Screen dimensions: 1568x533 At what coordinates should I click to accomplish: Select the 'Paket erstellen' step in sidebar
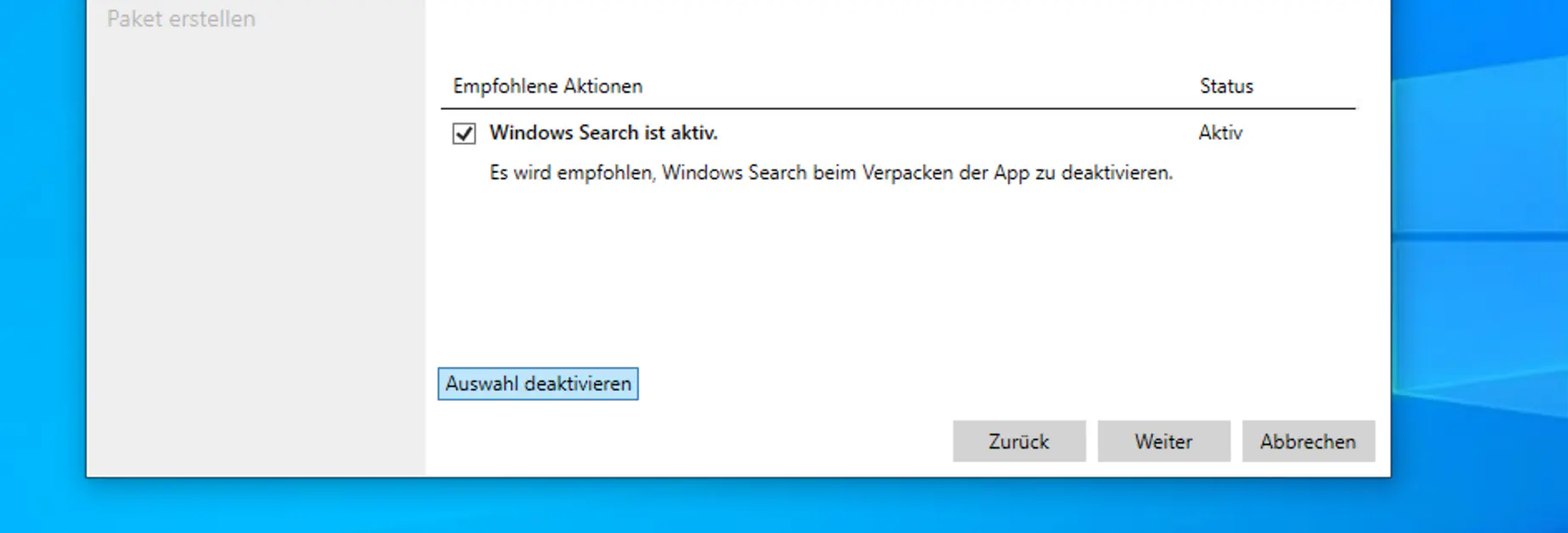pyautogui.click(x=182, y=19)
